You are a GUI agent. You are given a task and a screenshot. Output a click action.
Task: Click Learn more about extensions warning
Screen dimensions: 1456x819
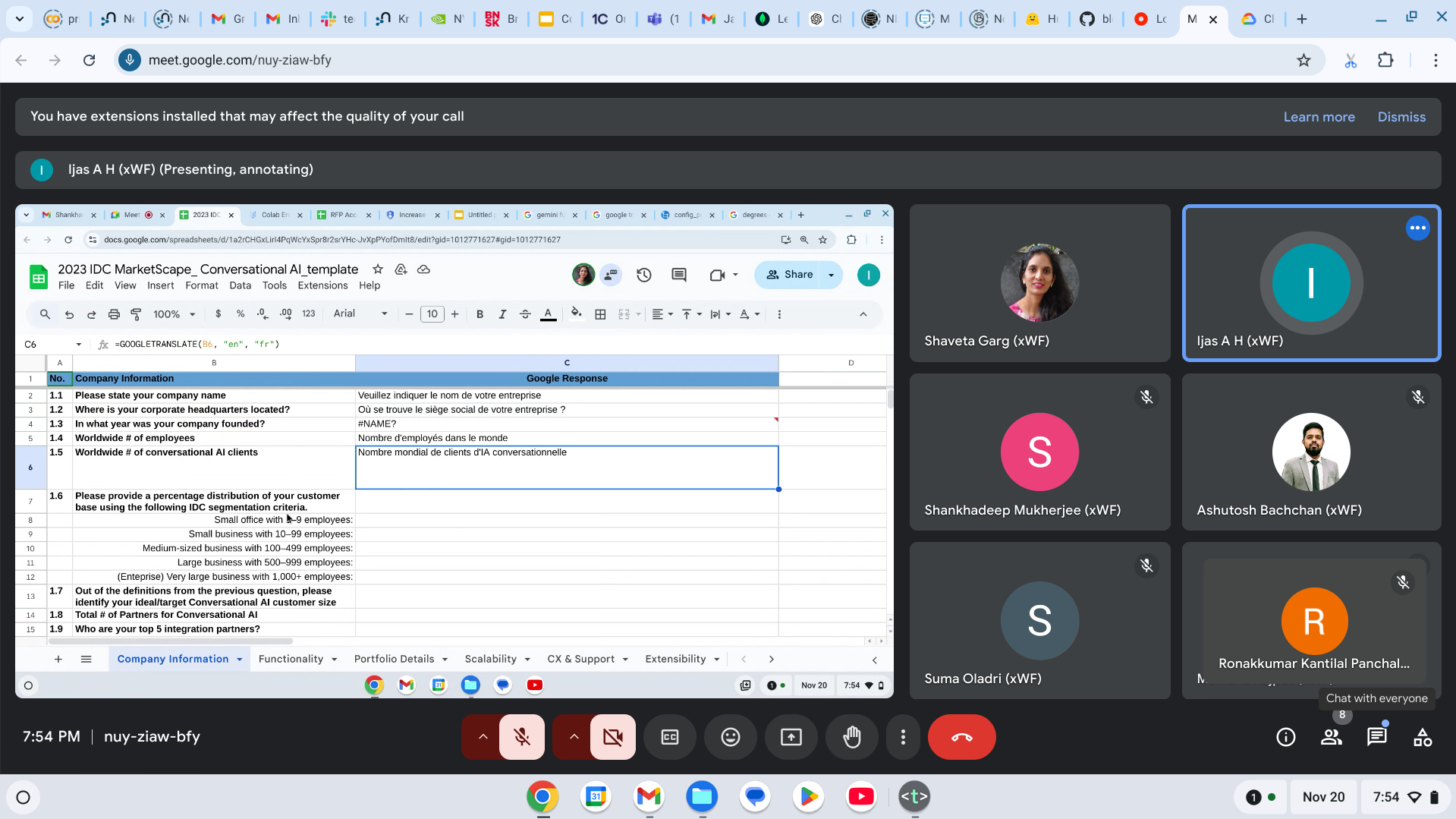point(1319,117)
